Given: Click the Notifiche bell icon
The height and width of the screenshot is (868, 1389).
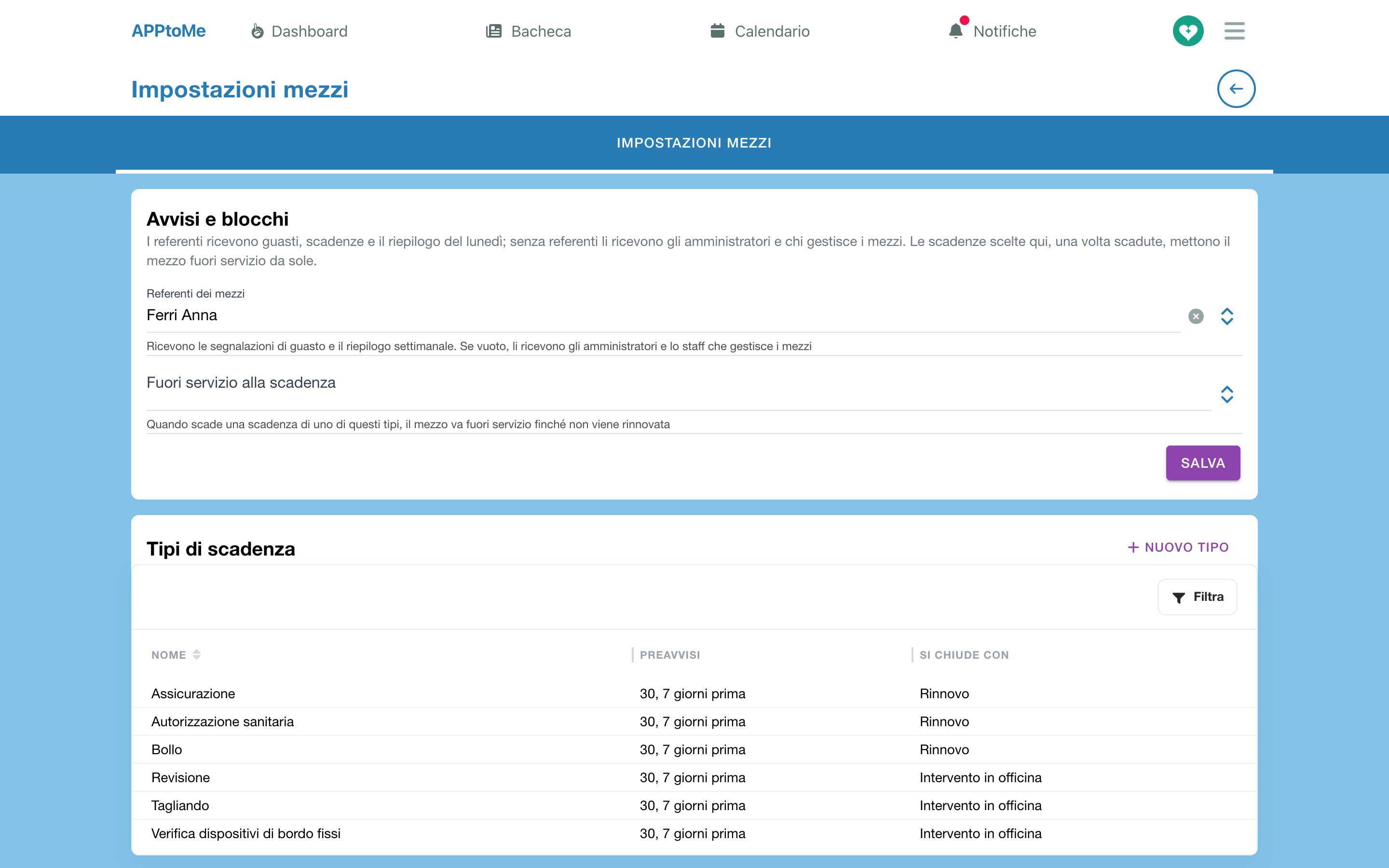Looking at the screenshot, I should click(955, 30).
